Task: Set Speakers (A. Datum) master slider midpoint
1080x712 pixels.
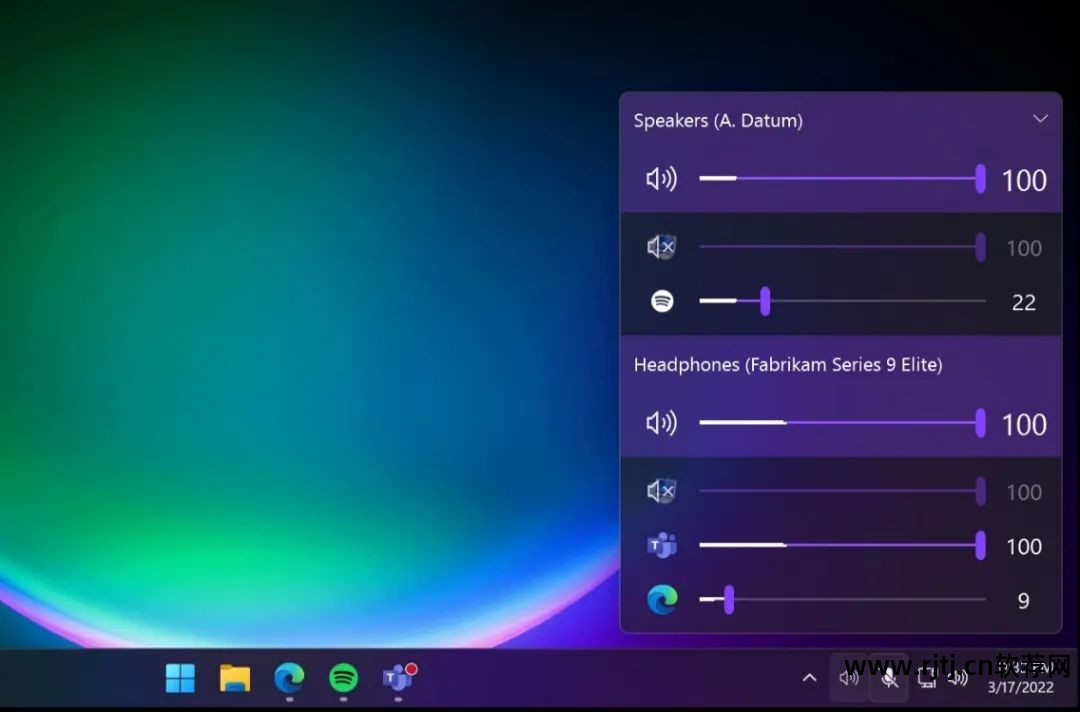Action: pyautogui.click(x=842, y=178)
